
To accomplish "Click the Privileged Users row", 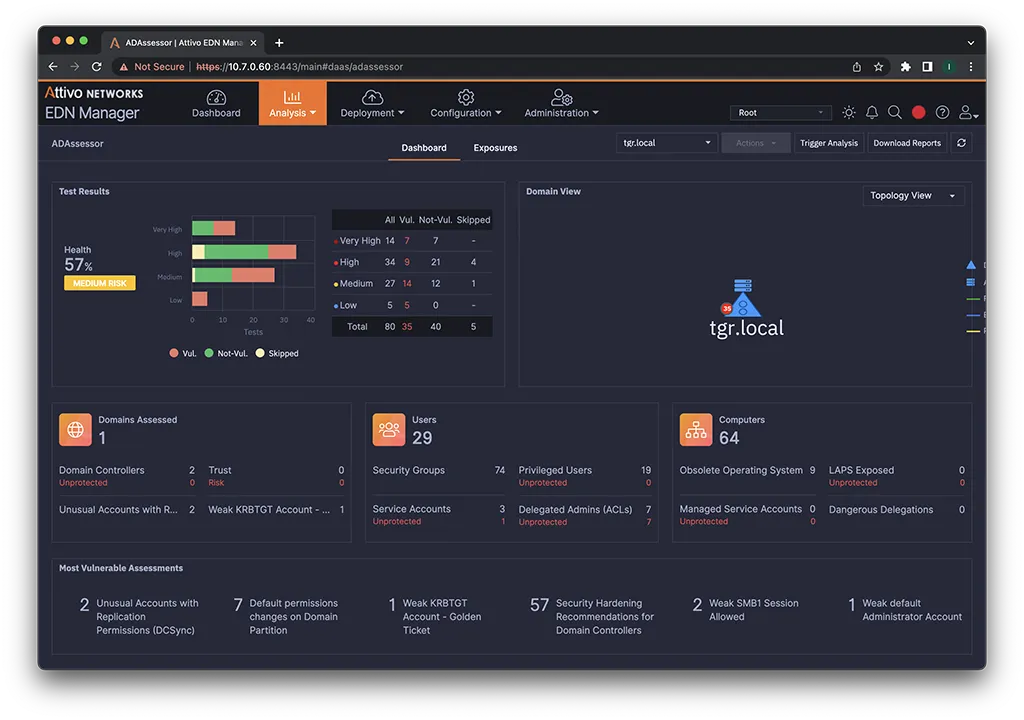I will point(584,476).
